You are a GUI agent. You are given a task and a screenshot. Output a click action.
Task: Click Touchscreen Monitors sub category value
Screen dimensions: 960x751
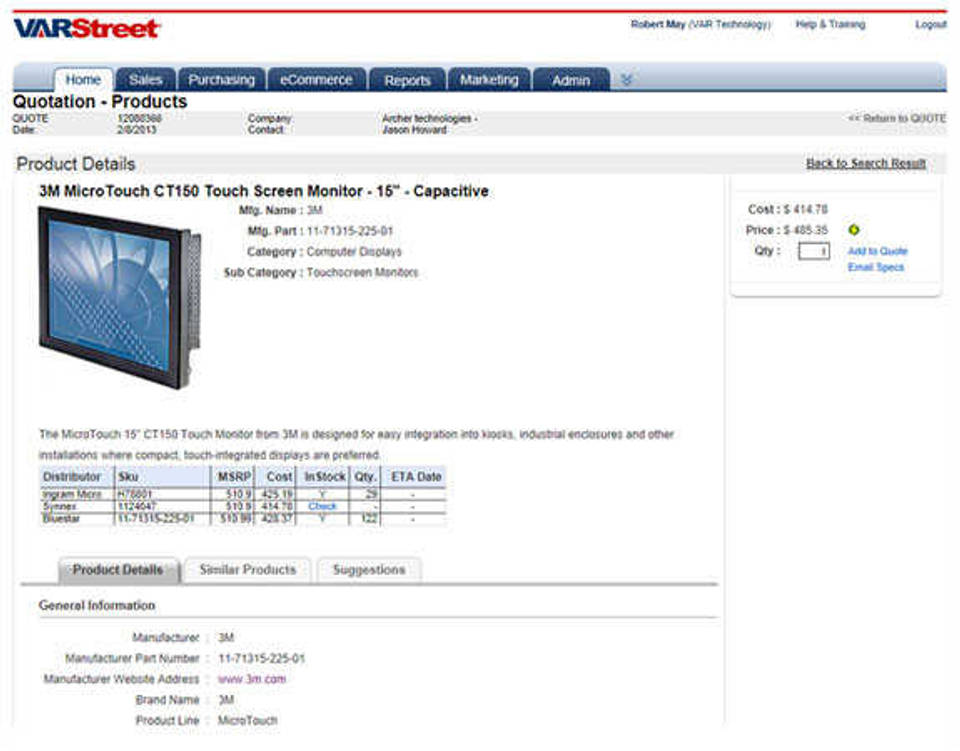[x=362, y=273]
